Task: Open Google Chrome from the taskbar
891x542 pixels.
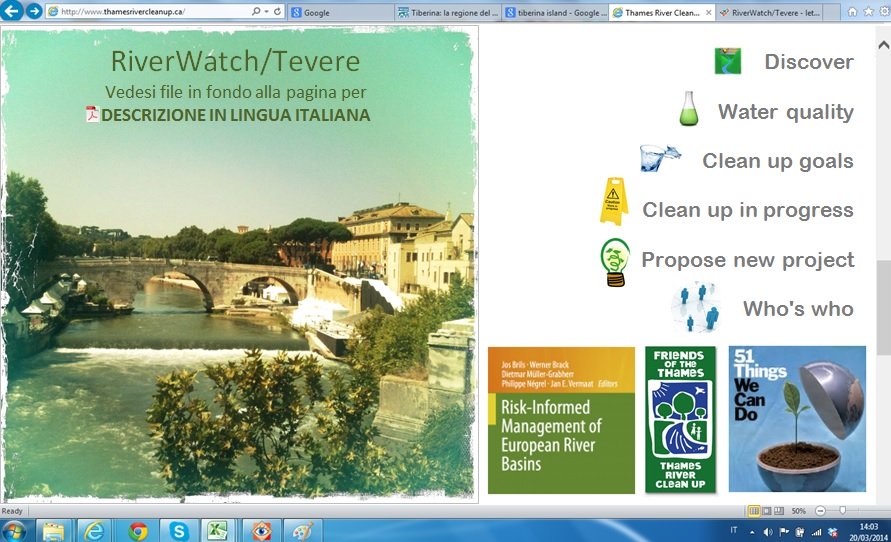Action: 138,529
